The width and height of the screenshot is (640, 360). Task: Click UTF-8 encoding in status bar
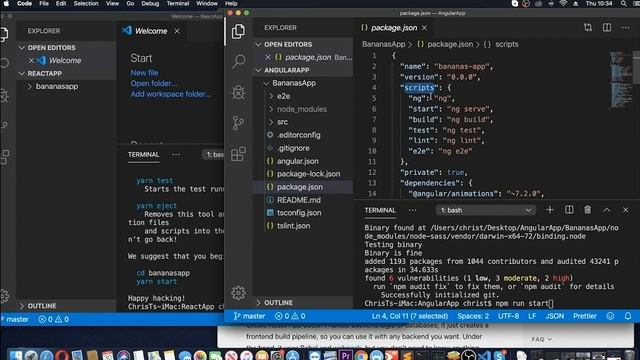[509, 316]
